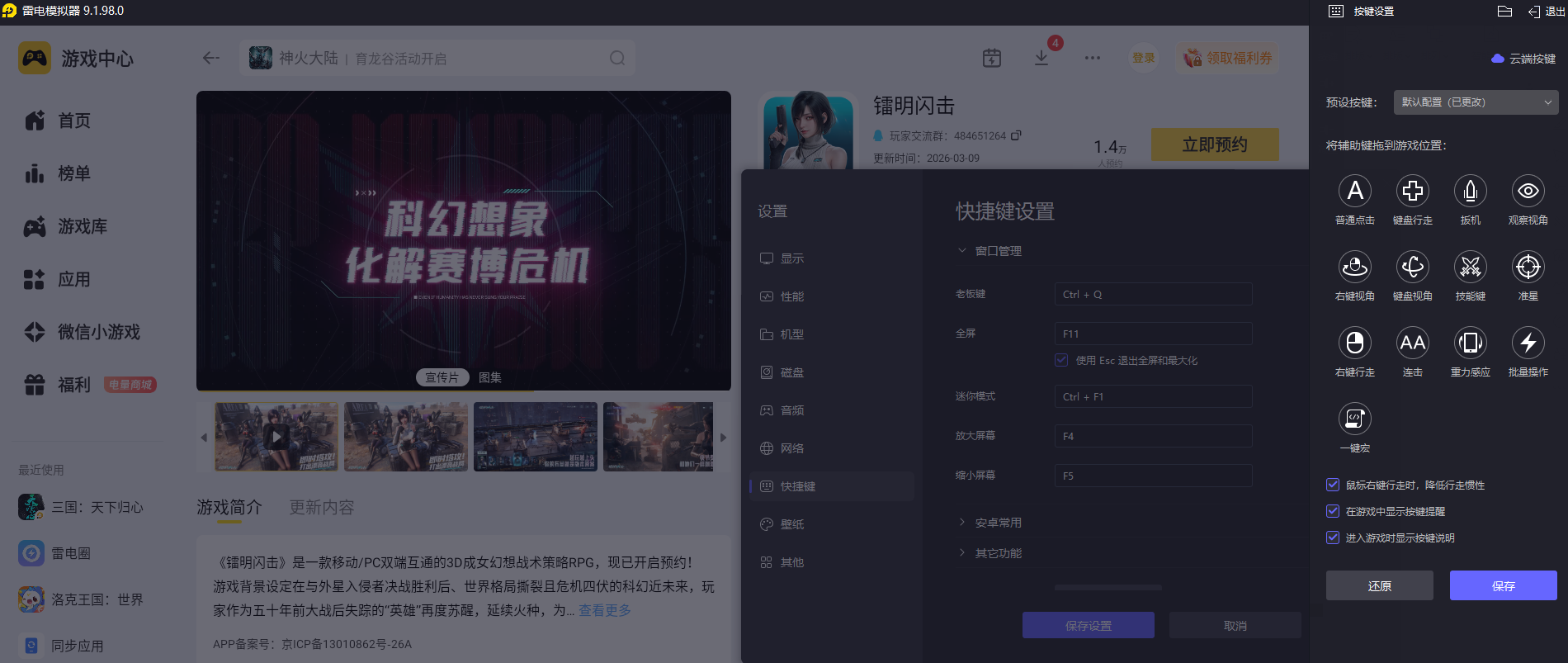Open the calendar check-in icon
The width and height of the screenshot is (1568, 663).
992,58
